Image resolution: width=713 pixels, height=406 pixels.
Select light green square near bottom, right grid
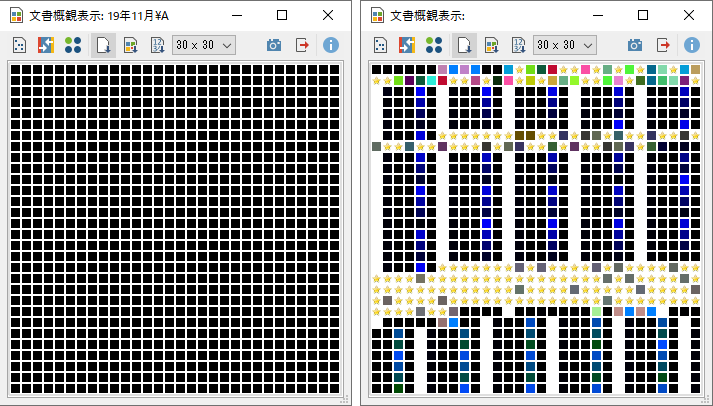pos(596,311)
